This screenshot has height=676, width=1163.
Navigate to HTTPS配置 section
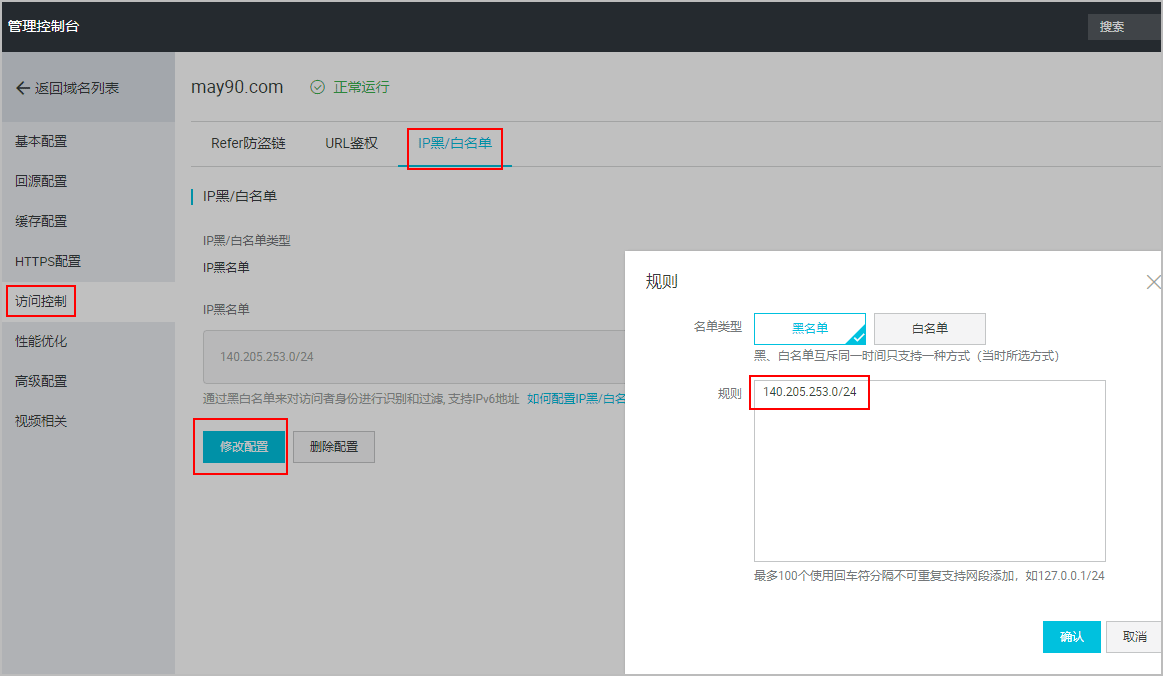click(x=47, y=261)
